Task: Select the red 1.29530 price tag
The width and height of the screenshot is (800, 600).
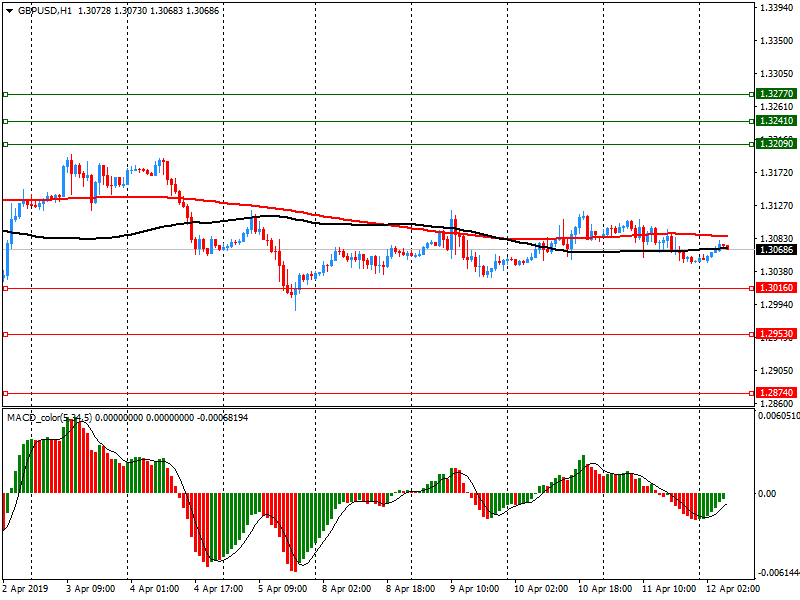Action: 776,335
